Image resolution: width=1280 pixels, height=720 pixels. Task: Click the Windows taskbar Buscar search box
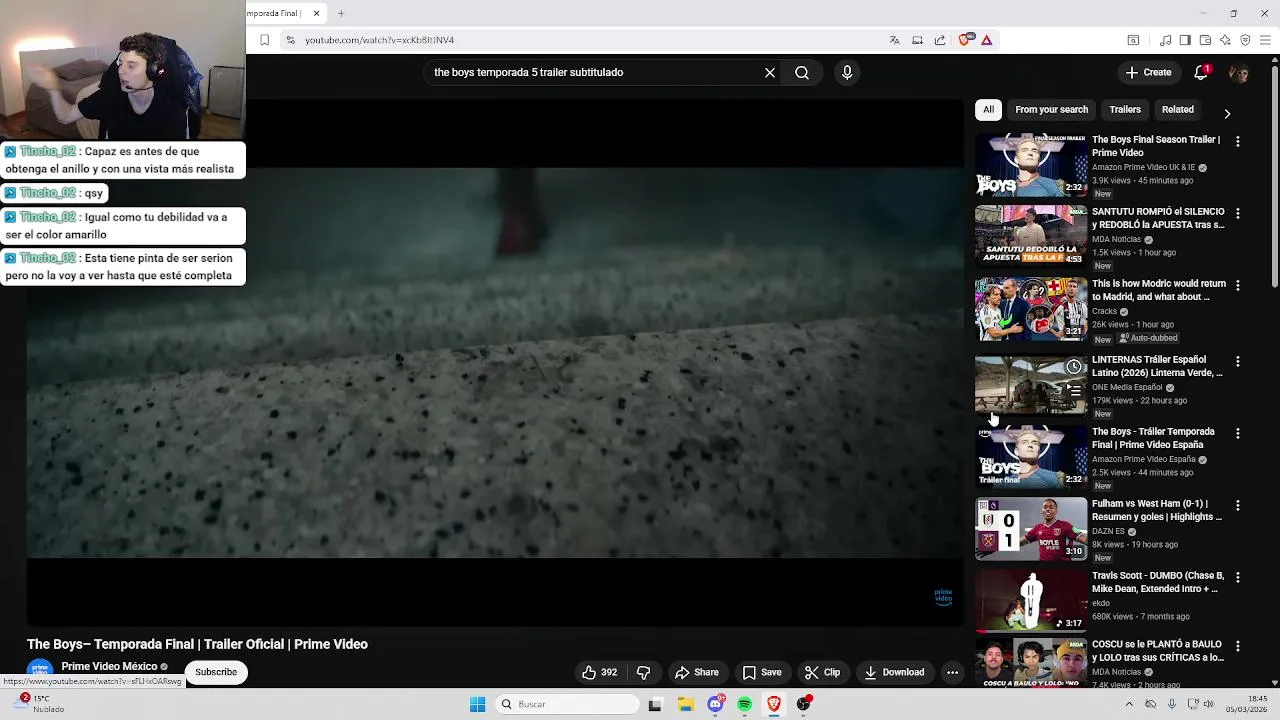click(x=567, y=704)
